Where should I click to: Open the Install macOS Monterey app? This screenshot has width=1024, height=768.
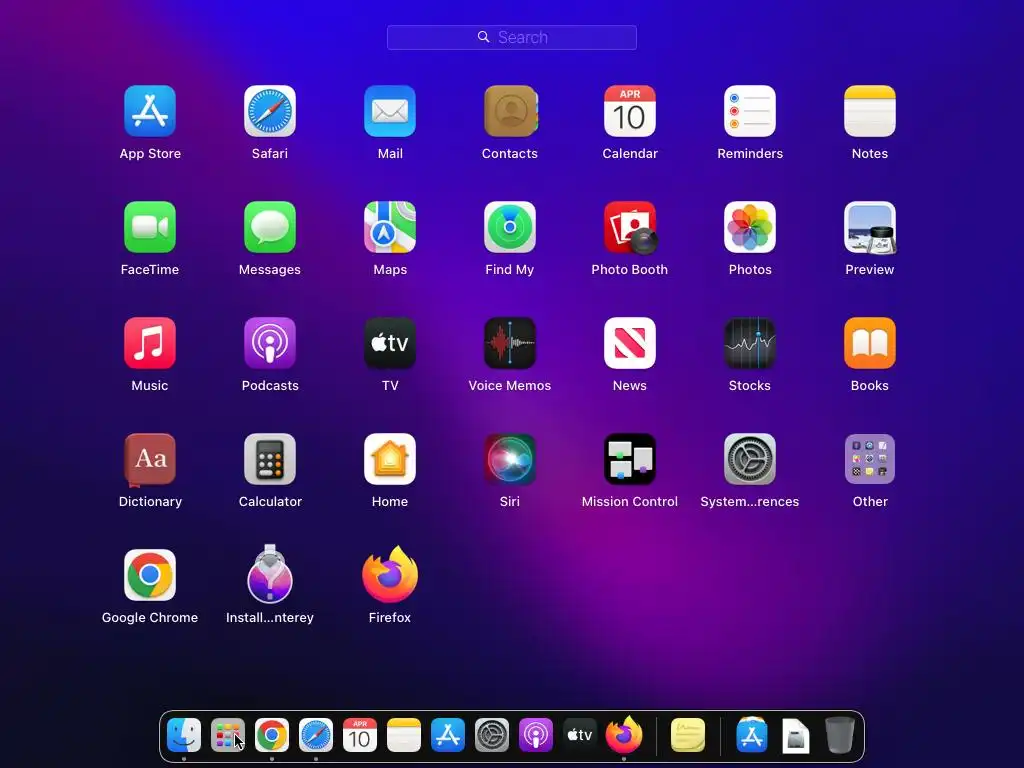(x=270, y=573)
